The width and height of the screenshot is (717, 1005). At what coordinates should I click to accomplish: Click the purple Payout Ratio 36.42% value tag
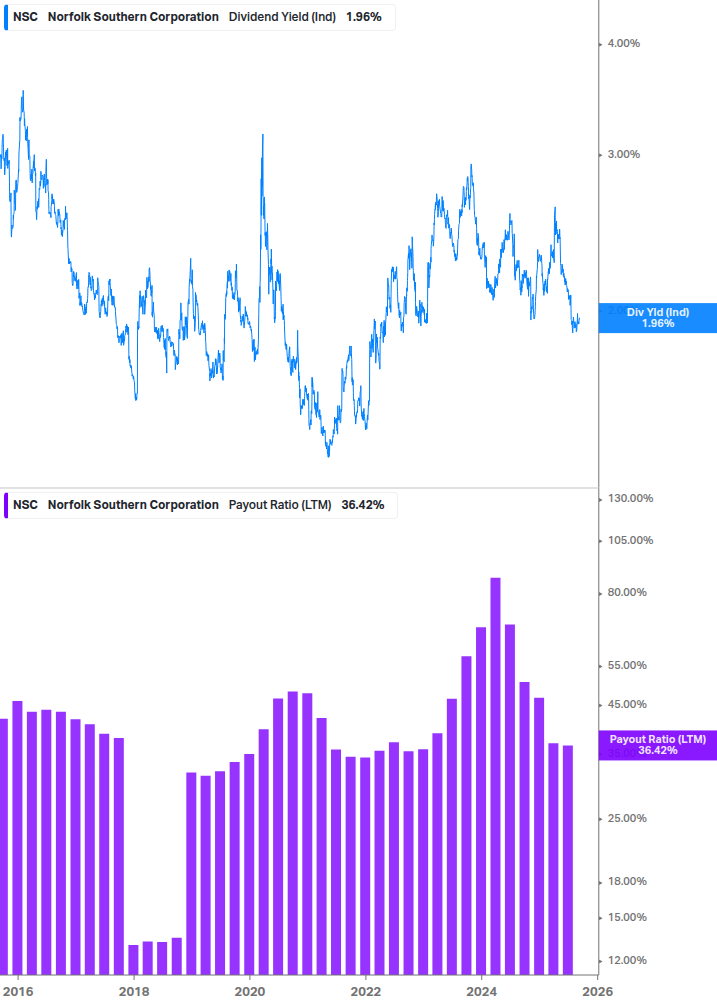pos(657,745)
